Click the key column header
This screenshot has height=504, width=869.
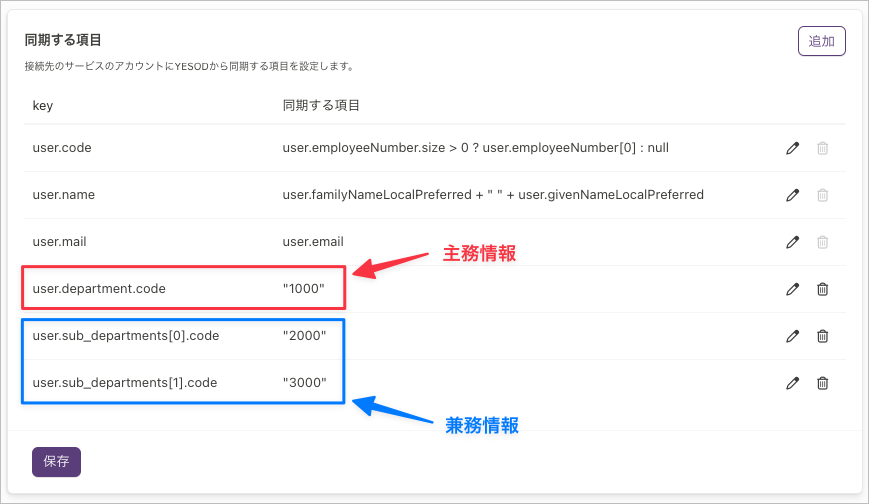point(43,106)
